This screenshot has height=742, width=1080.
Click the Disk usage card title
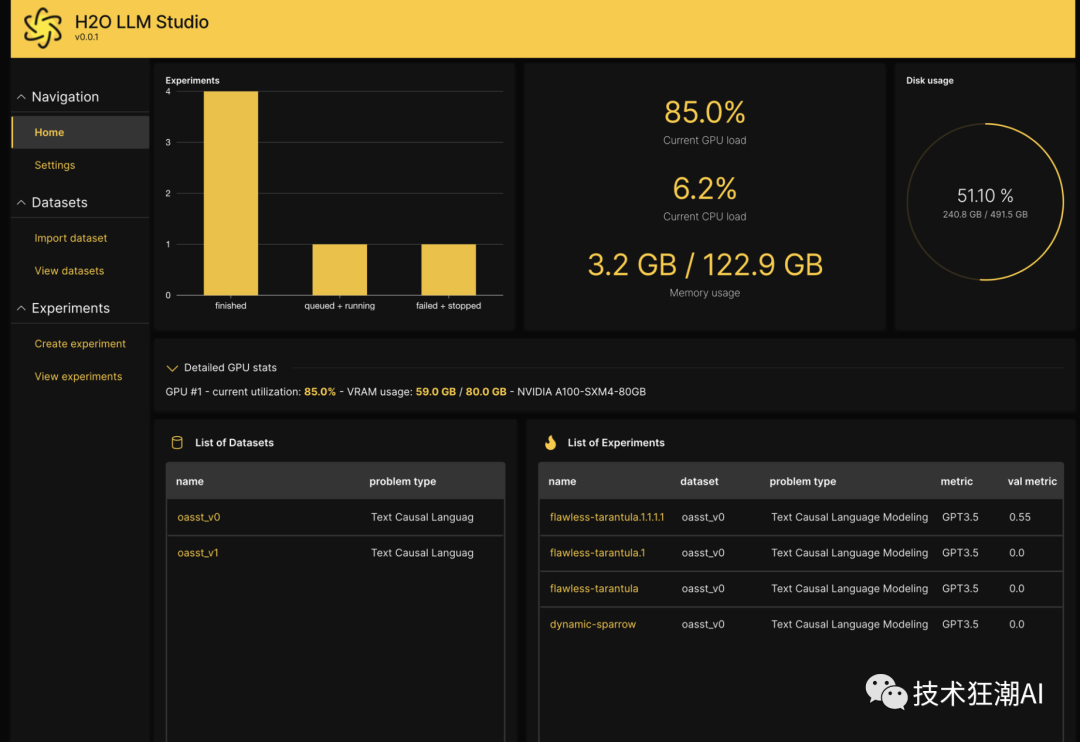(x=929, y=81)
